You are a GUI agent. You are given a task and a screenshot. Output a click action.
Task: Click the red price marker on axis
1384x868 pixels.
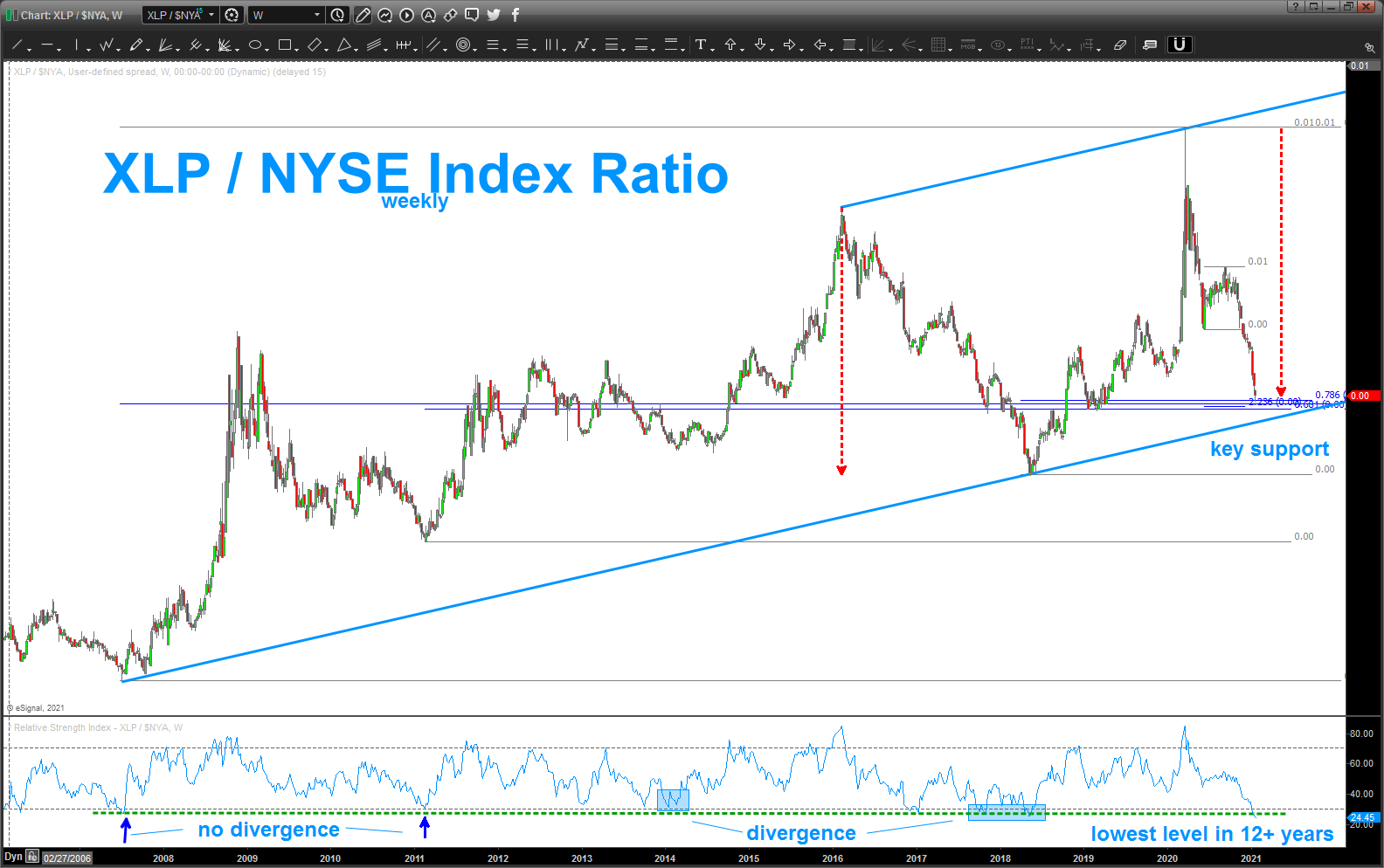tap(1363, 396)
